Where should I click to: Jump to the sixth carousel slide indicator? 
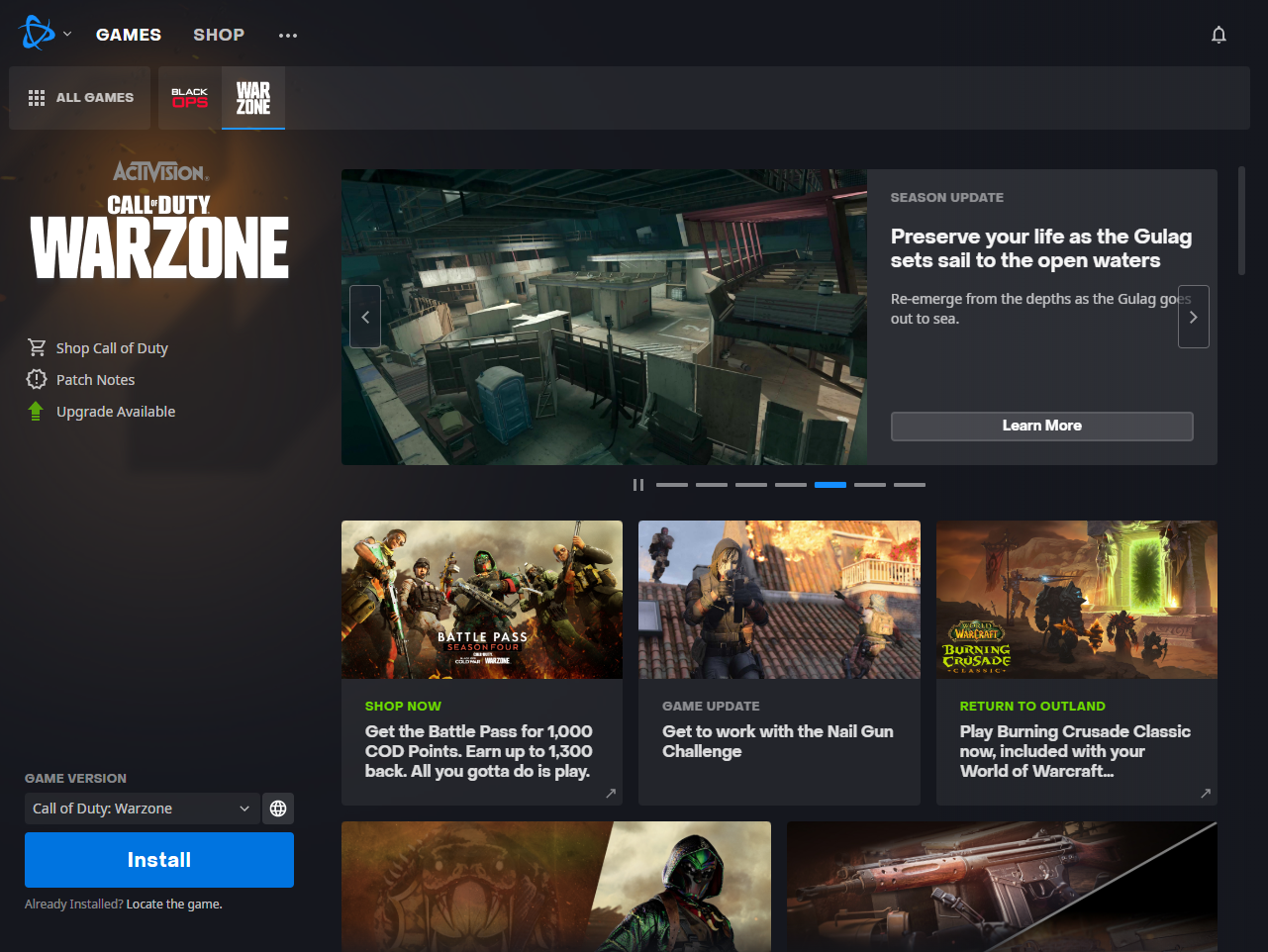tap(870, 485)
